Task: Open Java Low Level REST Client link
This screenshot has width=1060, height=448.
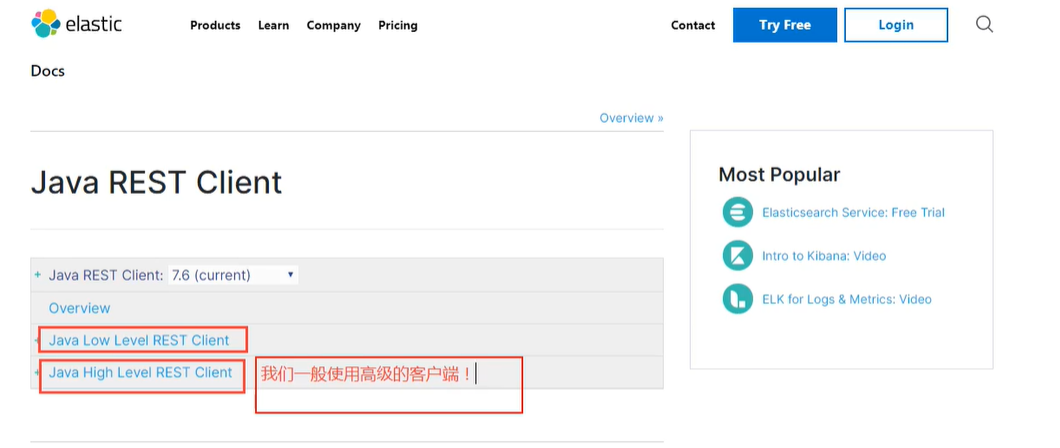Action: coord(139,340)
